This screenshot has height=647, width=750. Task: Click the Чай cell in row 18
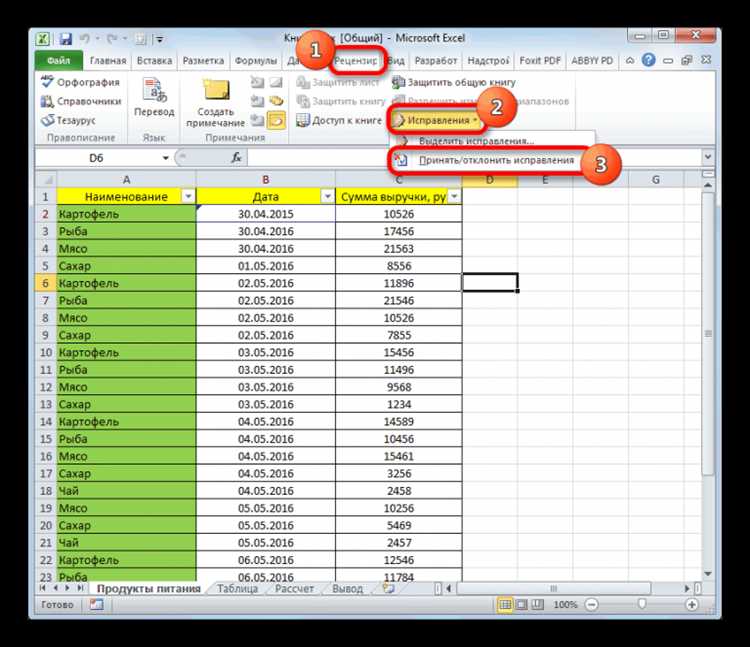pyautogui.click(x=126, y=491)
